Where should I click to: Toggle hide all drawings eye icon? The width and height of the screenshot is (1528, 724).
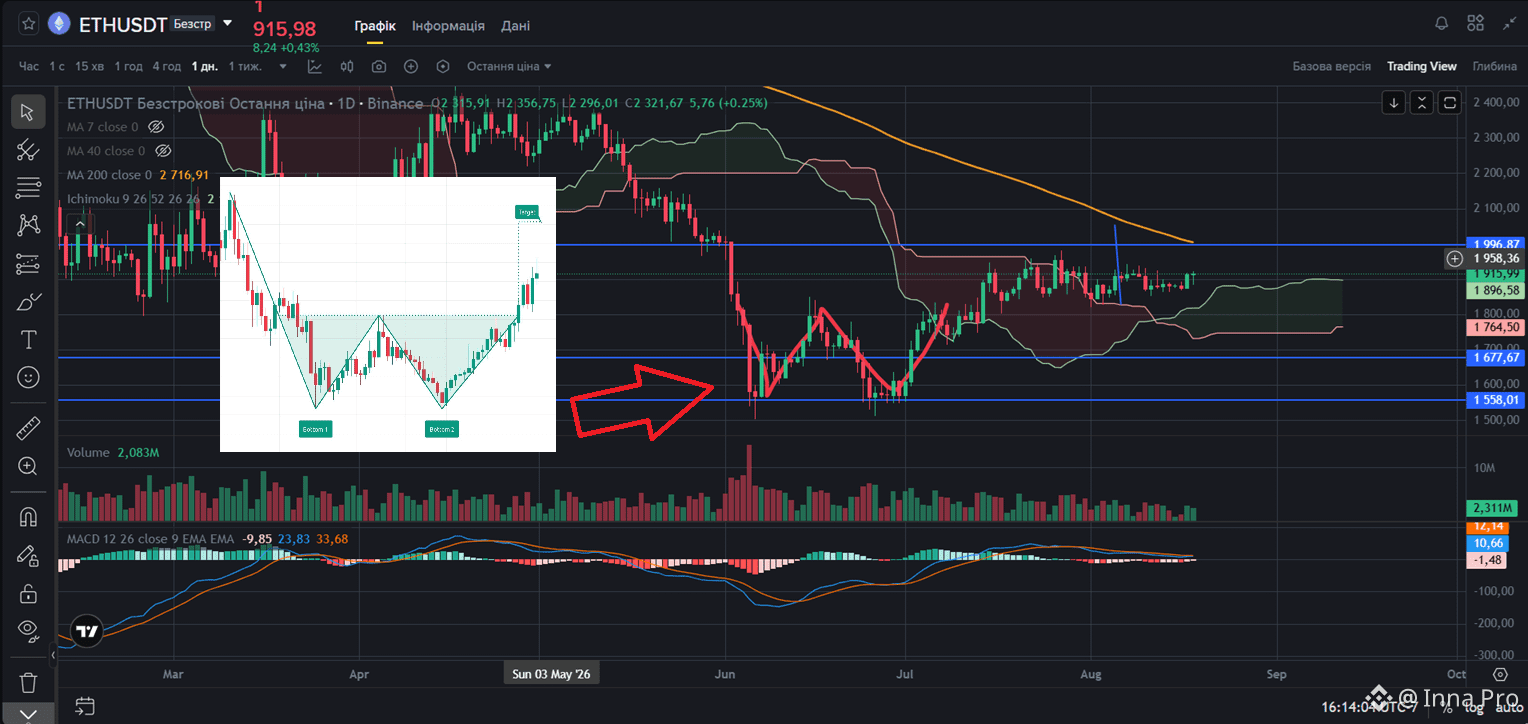[x=28, y=631]
